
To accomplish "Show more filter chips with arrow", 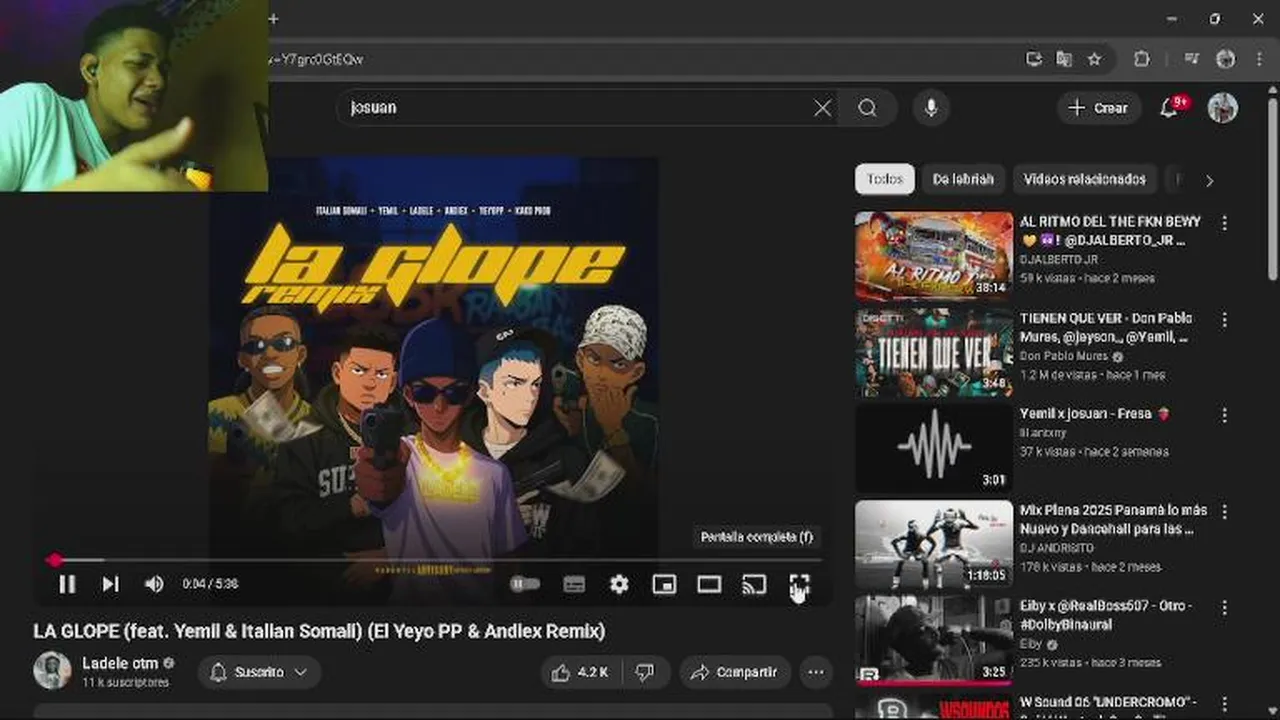I will 1209,181.
